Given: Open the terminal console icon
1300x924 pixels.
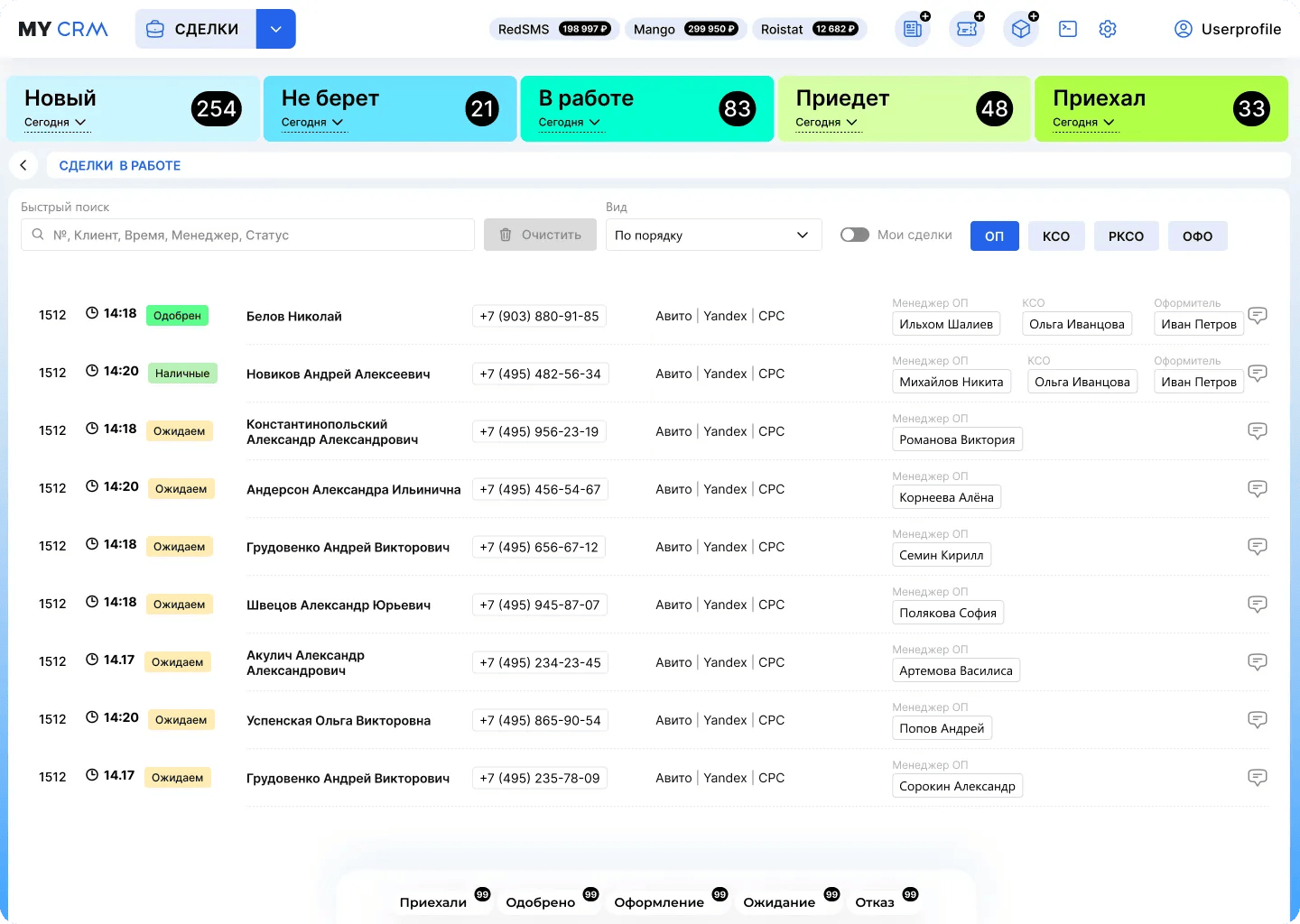Looking at the screenshot, I should [x=1068, y=29].
